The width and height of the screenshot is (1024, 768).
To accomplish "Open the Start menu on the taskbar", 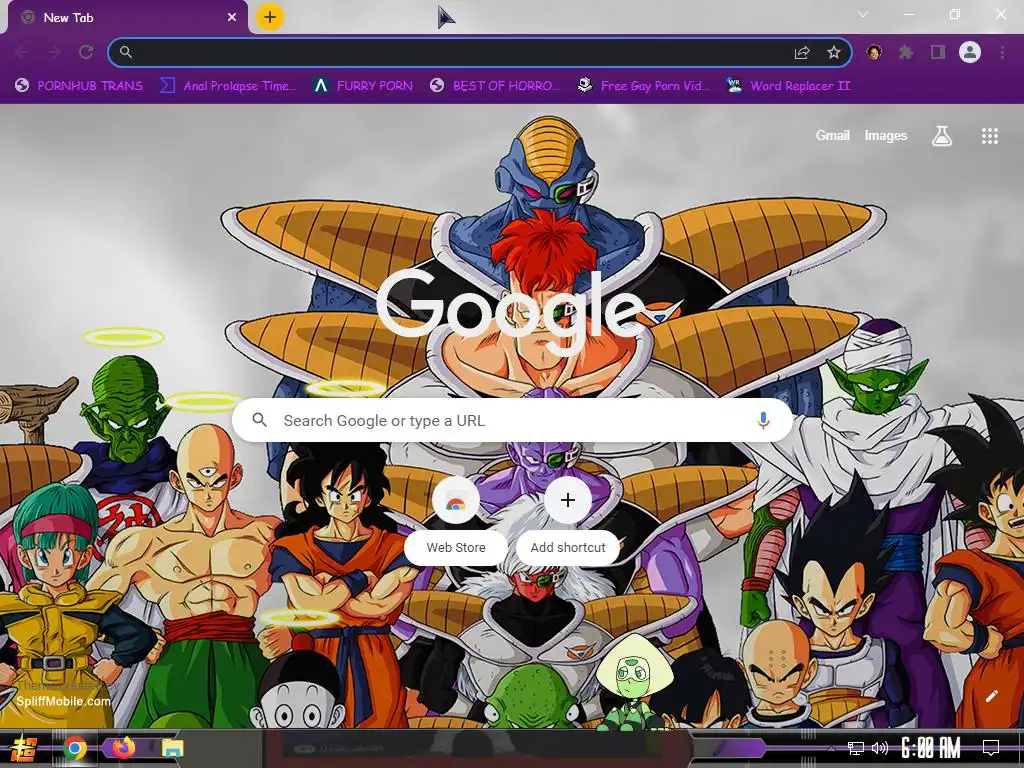I will [23, 748].
